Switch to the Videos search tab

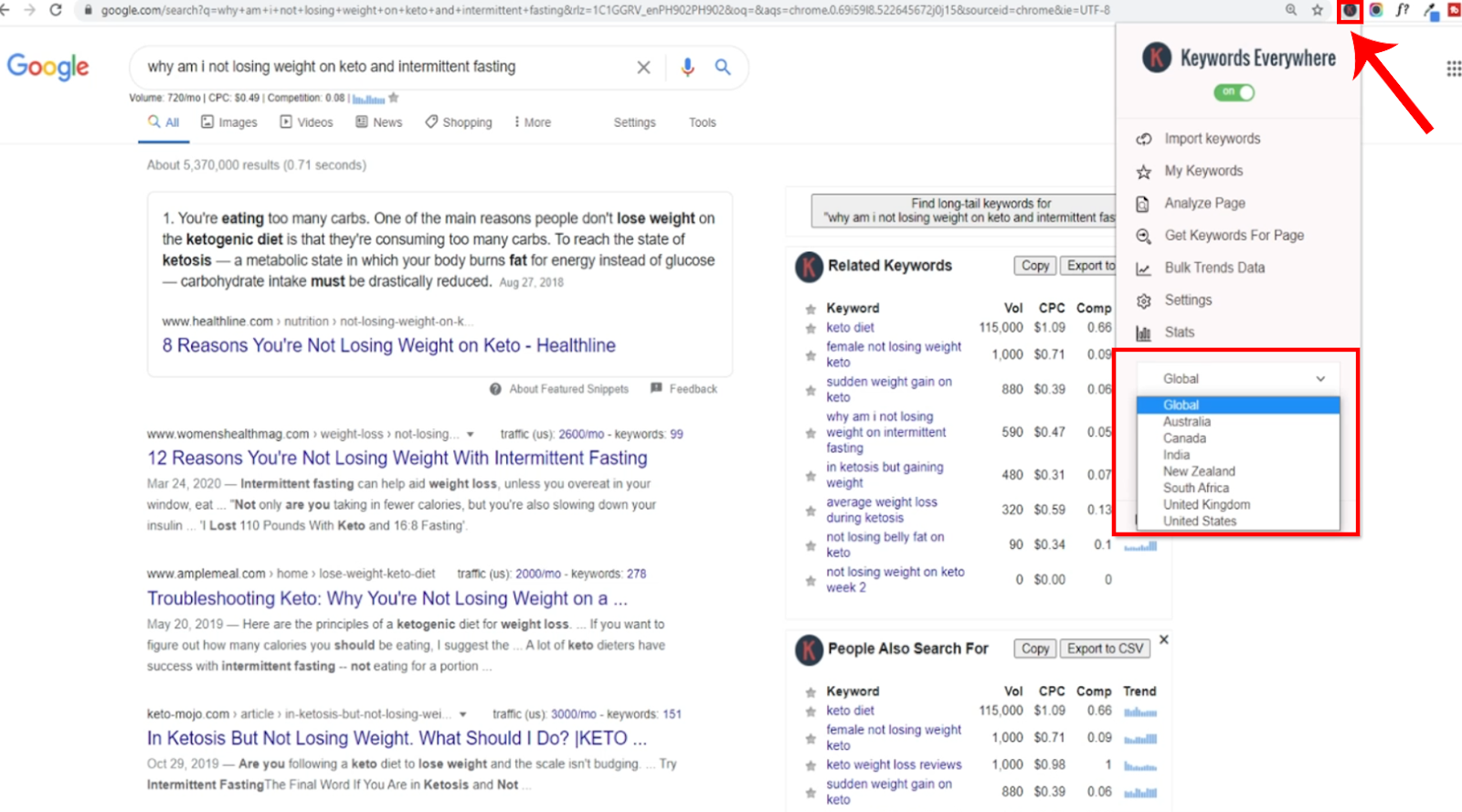tap(306, 122)
